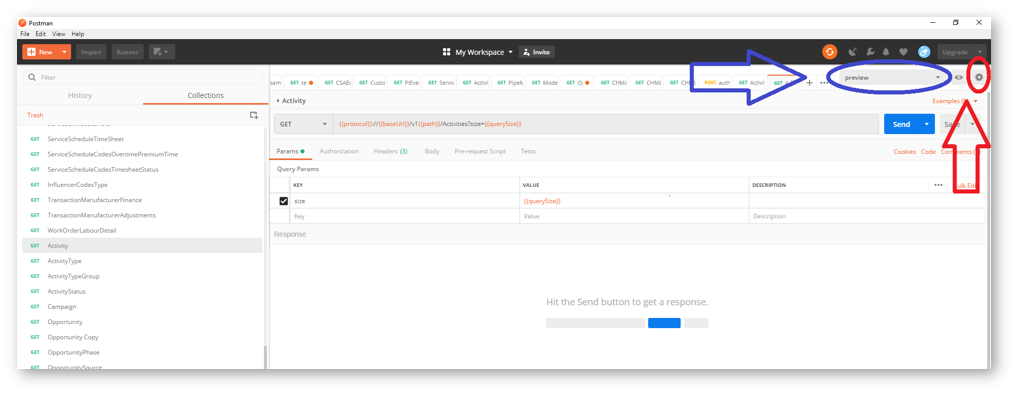
Task: Open the New button dropdown arrow
Action: (64, 52)
